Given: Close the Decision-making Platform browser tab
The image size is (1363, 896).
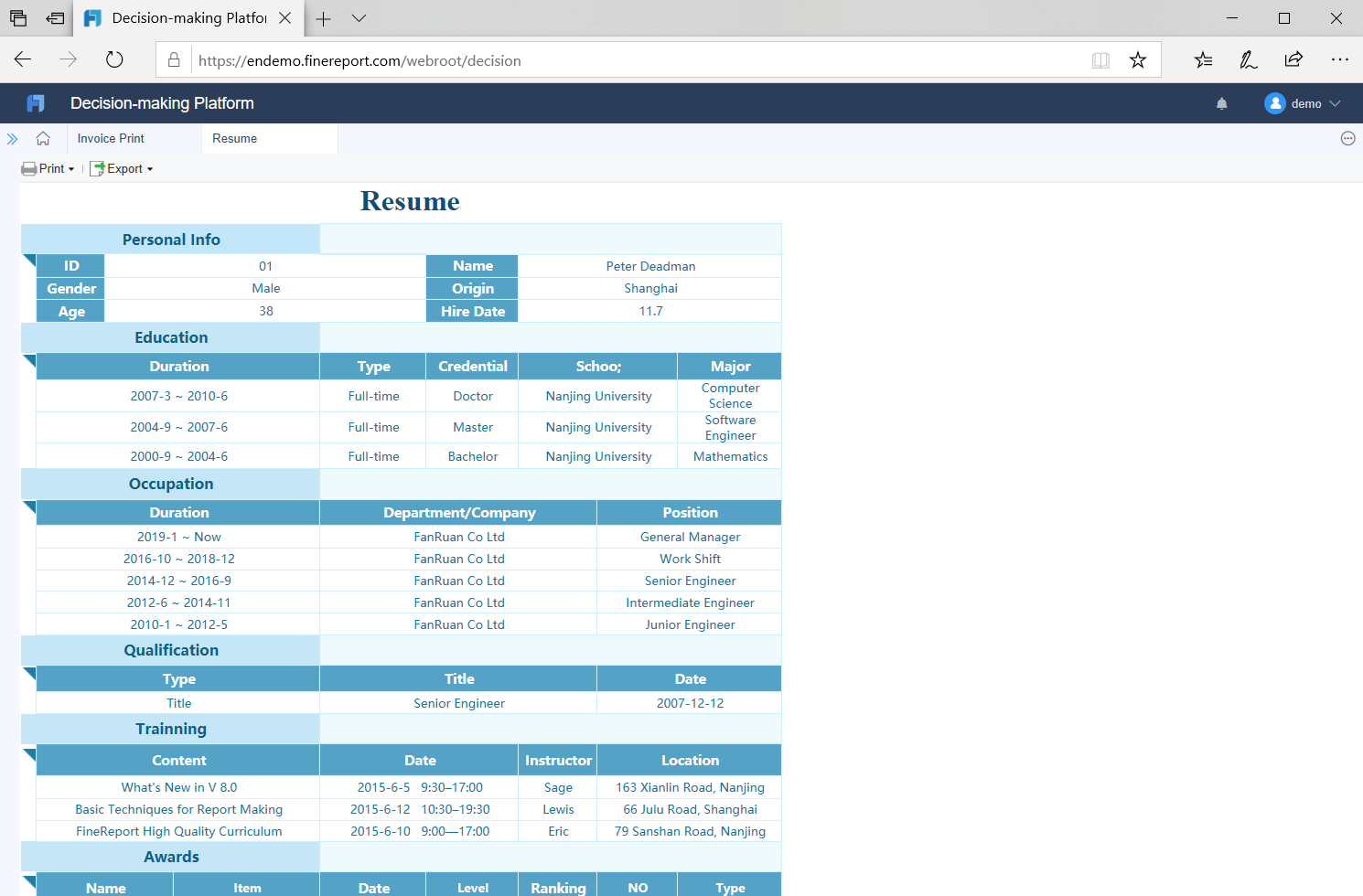Looking at the screenshot, I should coord(285,18).
